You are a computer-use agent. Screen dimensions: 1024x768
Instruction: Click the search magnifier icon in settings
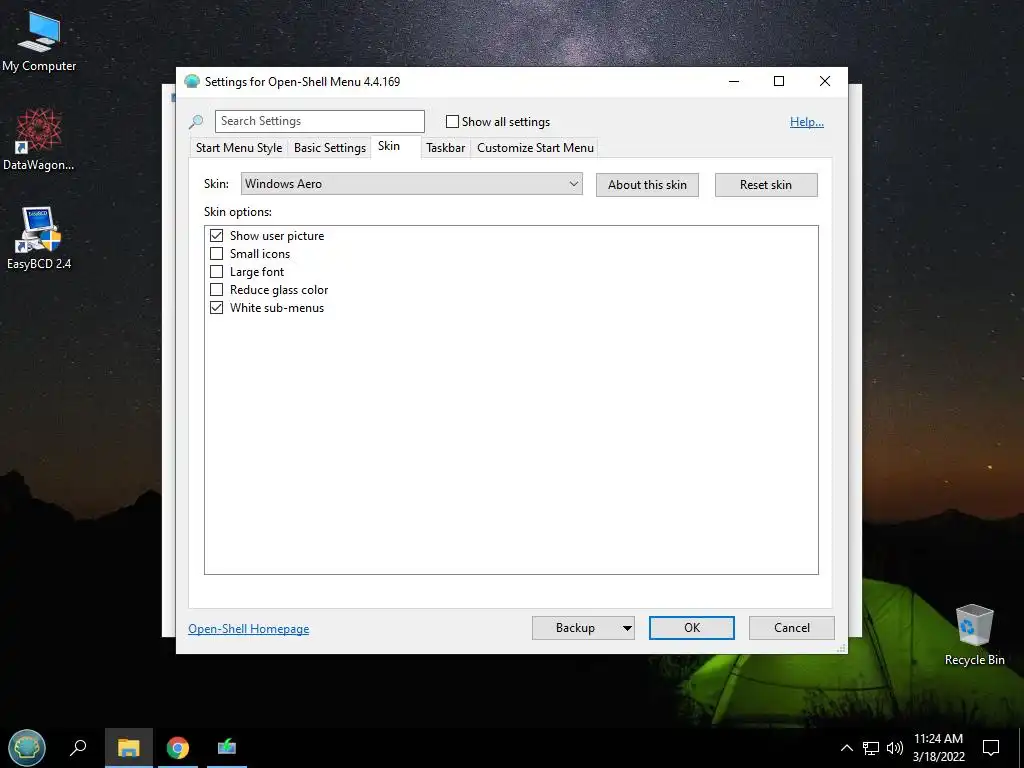(196, 121)
